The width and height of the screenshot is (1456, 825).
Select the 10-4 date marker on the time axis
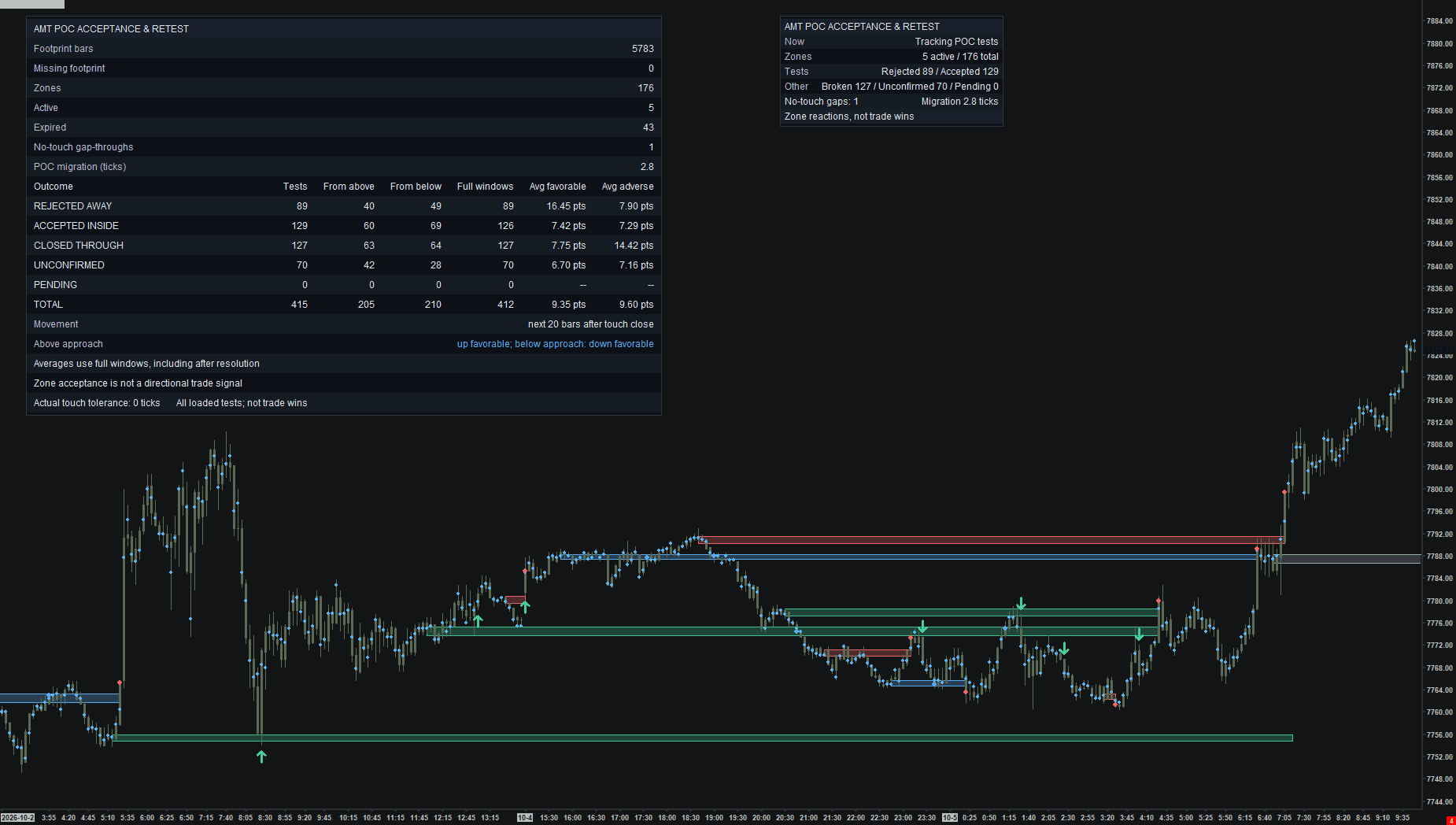(525, 818)
